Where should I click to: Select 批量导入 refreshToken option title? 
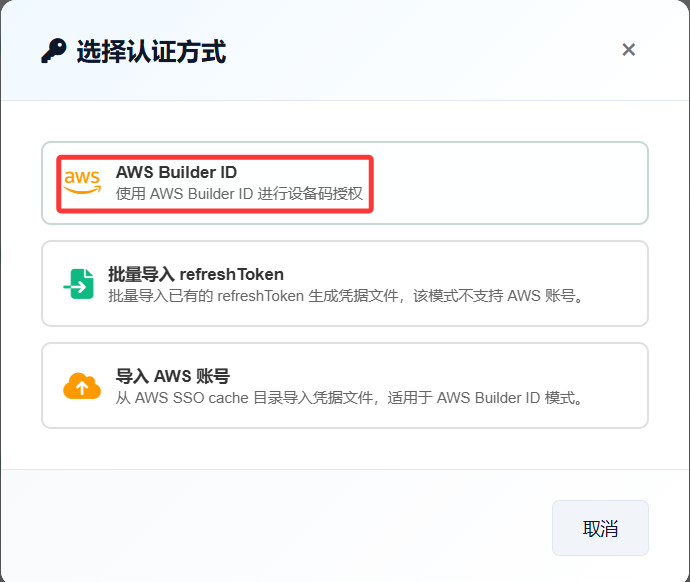(196, 274)
